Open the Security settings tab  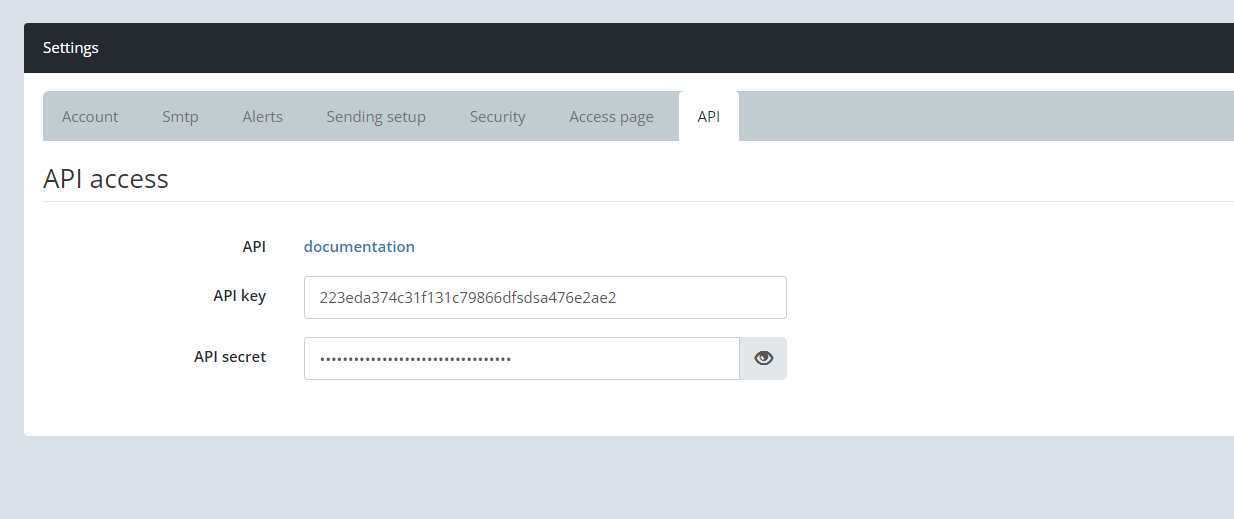click(x=497, y=117)
